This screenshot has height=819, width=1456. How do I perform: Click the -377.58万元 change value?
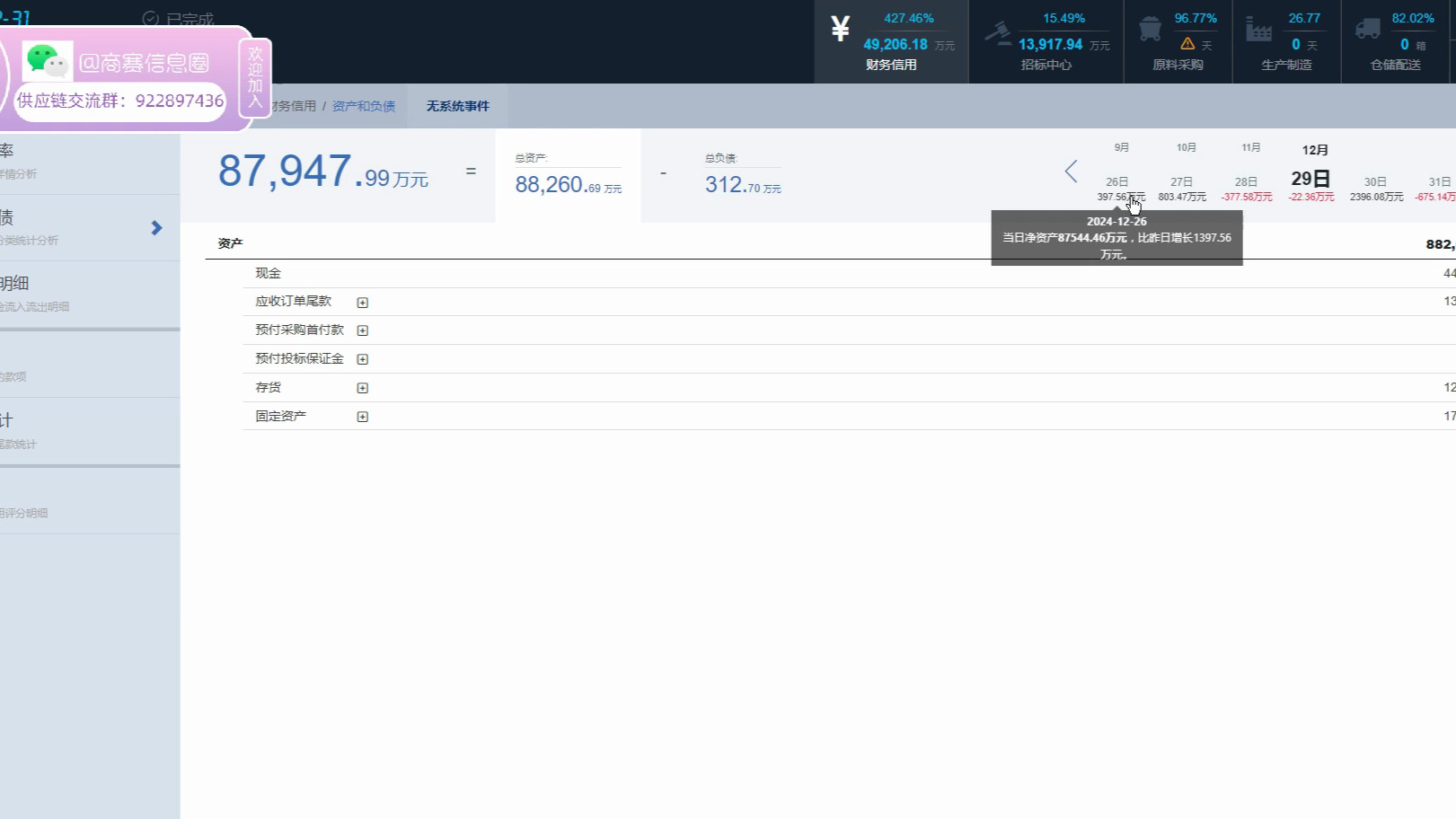pos(1247,197)
